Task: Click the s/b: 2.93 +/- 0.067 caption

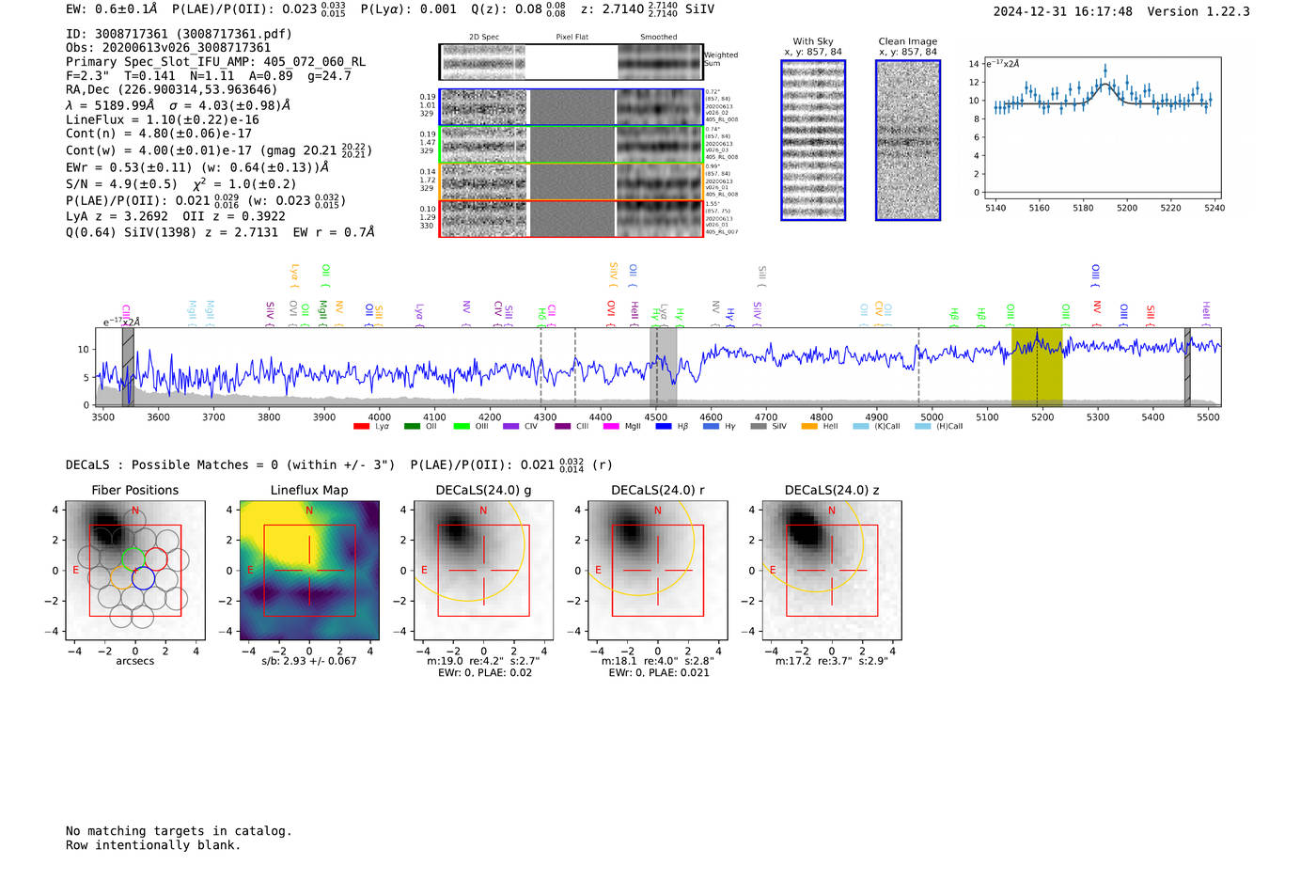Action: coord(309,661)
